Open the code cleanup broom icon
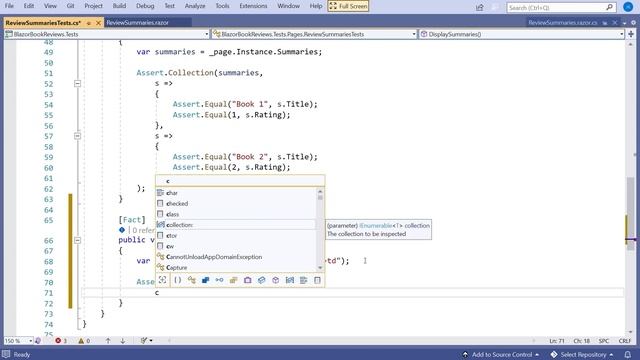The height and width of the screenshot is (360, 640). [x=143, y=340]
